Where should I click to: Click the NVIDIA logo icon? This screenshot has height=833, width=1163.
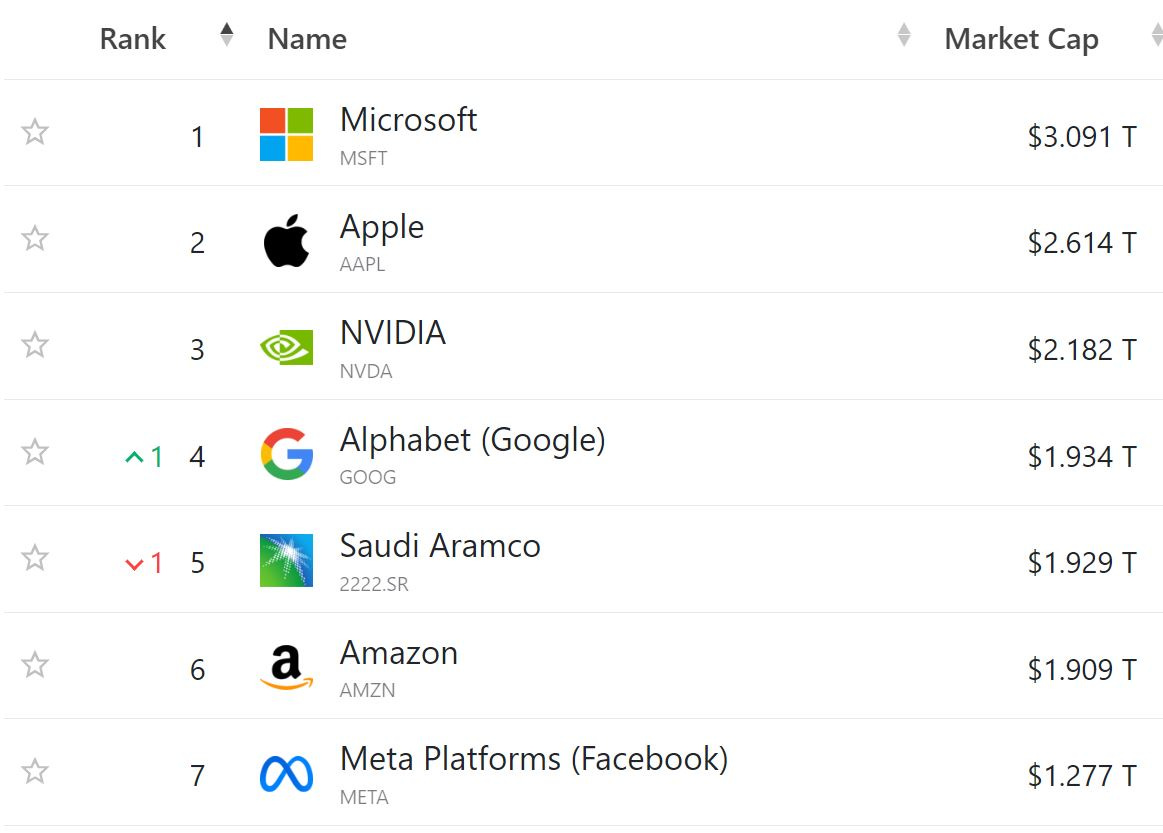pyautogui.click(x=286, y=347)
